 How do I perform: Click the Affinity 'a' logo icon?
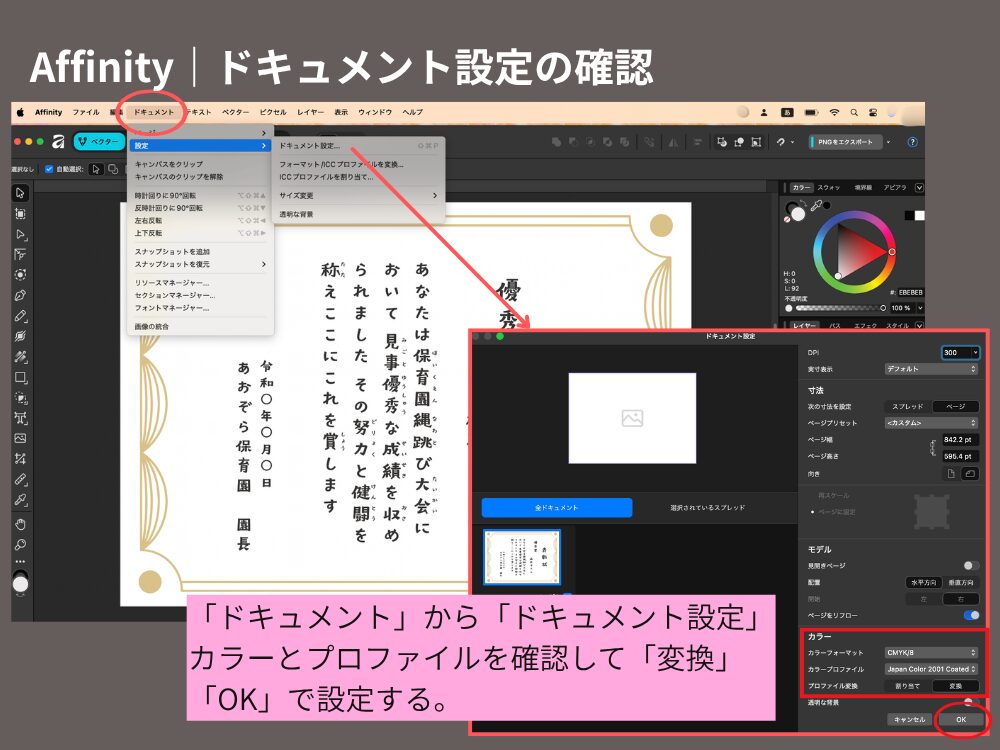click(x=59, y=142)
